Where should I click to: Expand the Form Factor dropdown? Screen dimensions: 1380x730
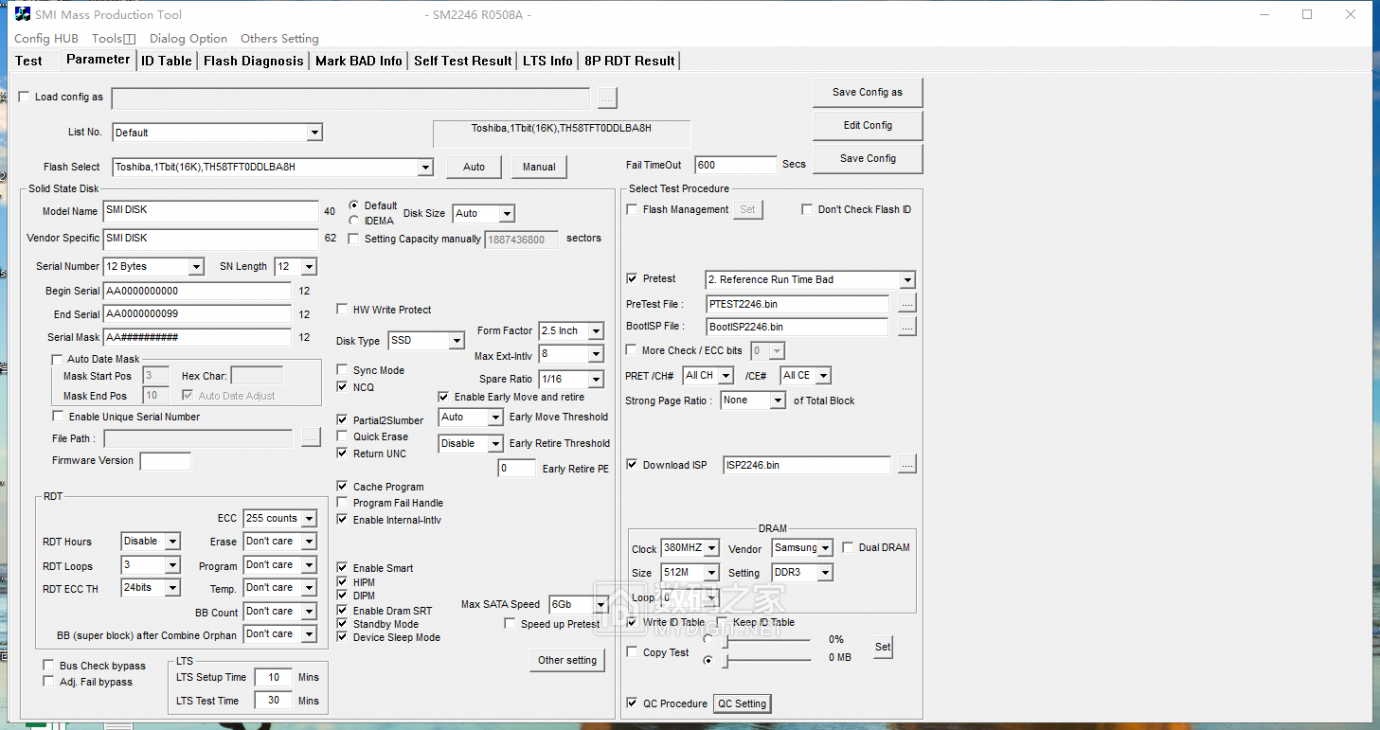(596, 331)
